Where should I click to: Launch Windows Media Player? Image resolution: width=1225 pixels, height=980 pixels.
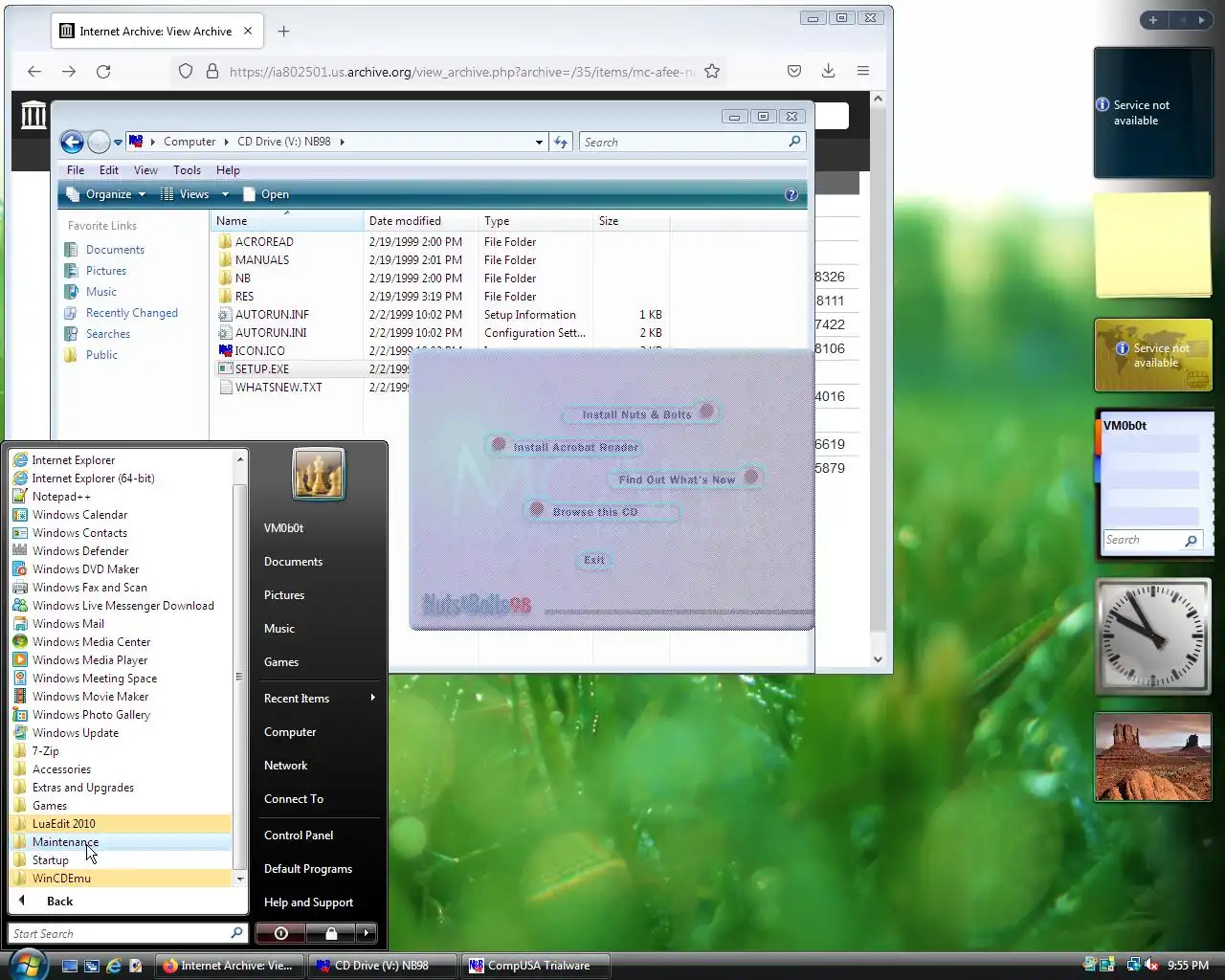90,660
